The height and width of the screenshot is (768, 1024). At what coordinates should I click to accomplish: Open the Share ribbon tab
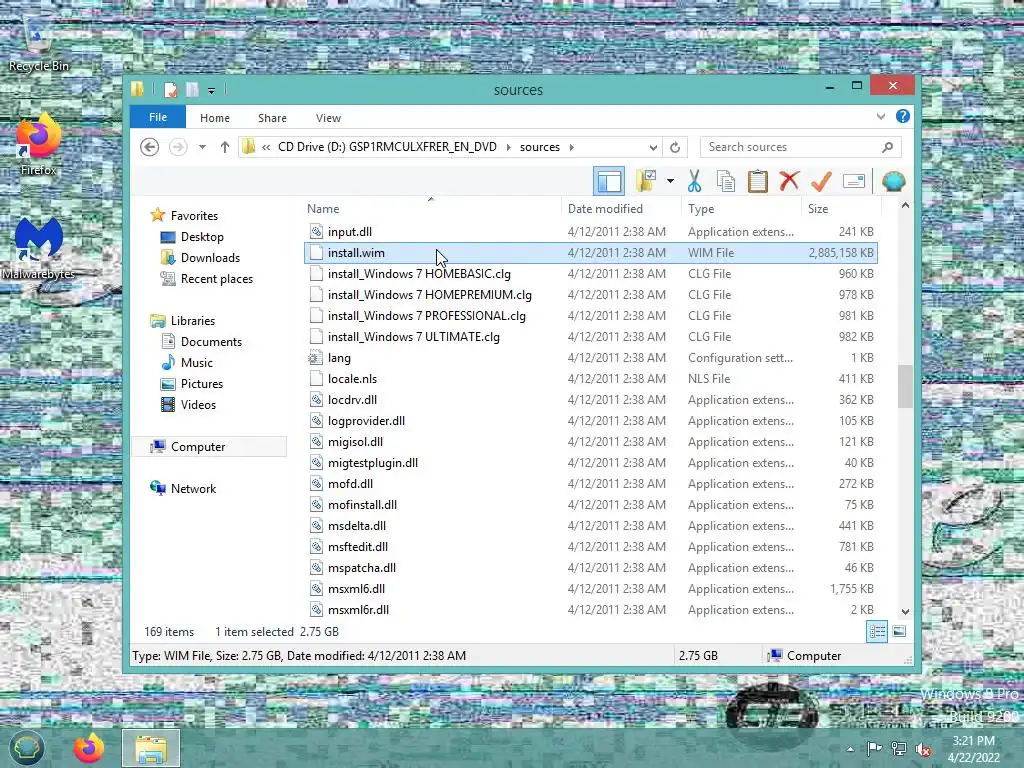(x=272, y=118)
